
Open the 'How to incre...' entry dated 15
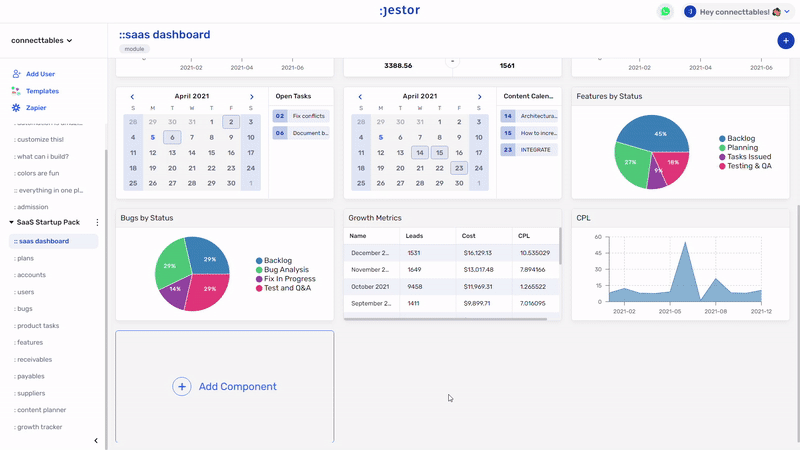529,133
